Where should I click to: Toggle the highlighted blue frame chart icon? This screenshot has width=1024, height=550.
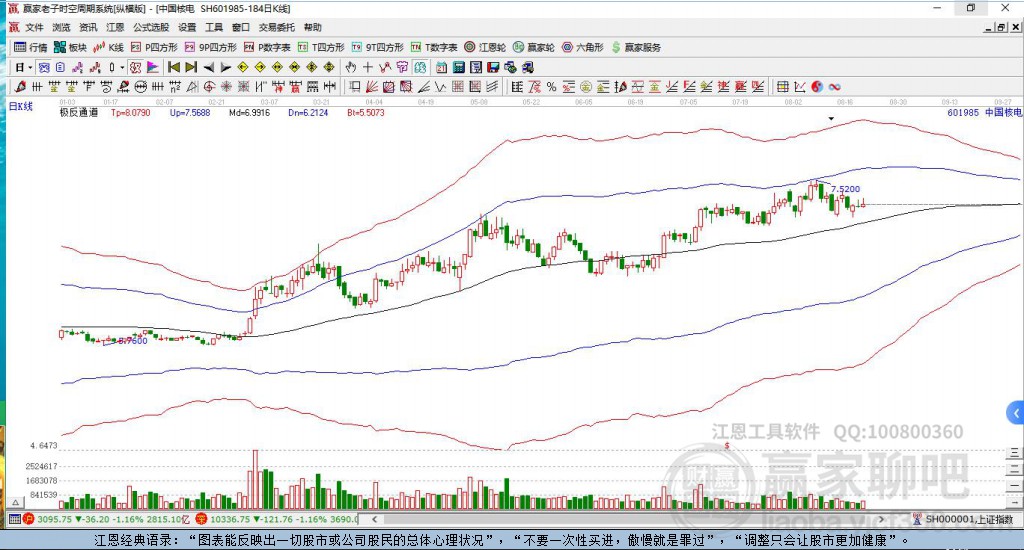pyautogui.click(x=44, y=67)
